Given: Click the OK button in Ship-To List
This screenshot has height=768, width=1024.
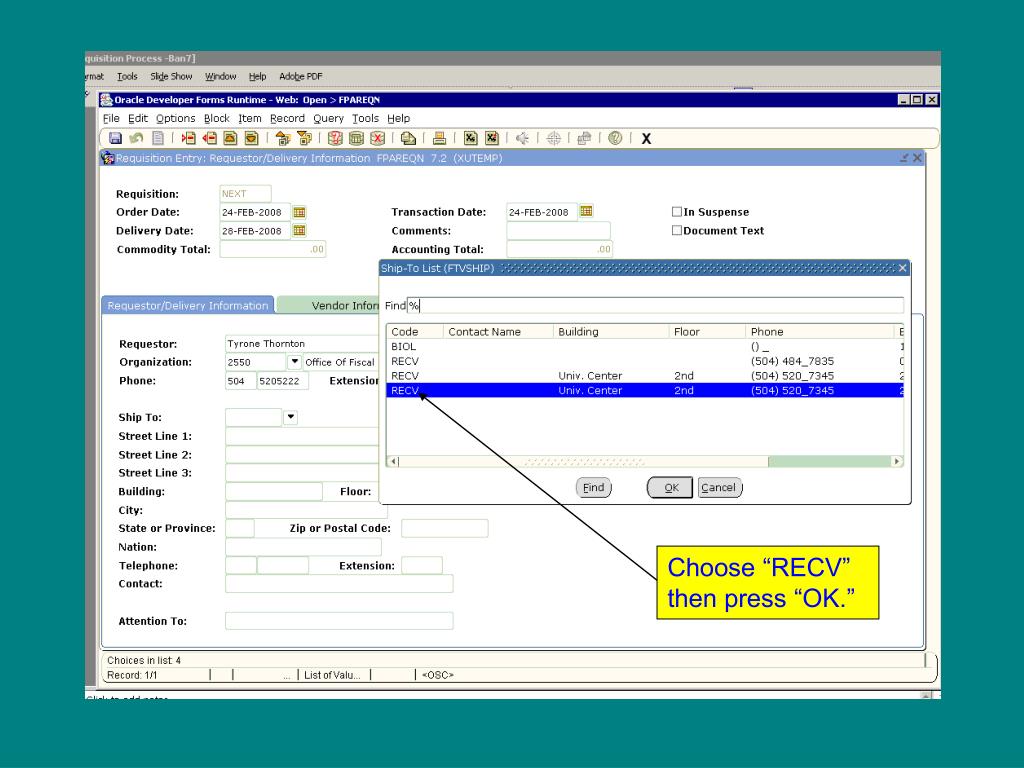Looking at the screenshot, I should [670, 487].
